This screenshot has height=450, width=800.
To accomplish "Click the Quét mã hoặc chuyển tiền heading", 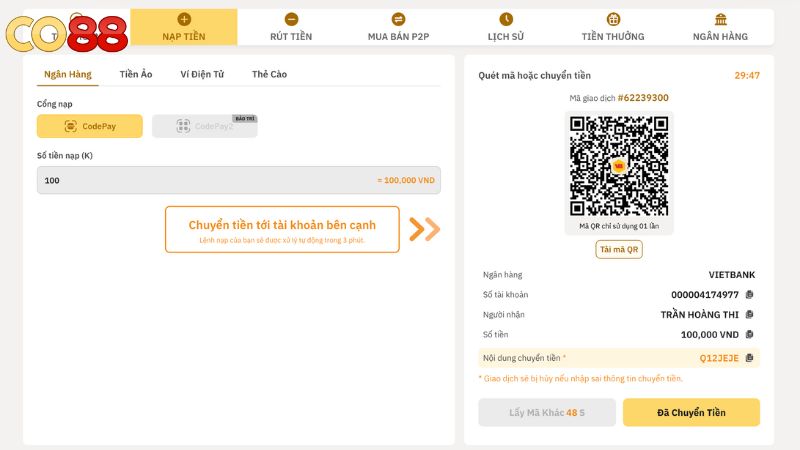I will tap(534, 76).
